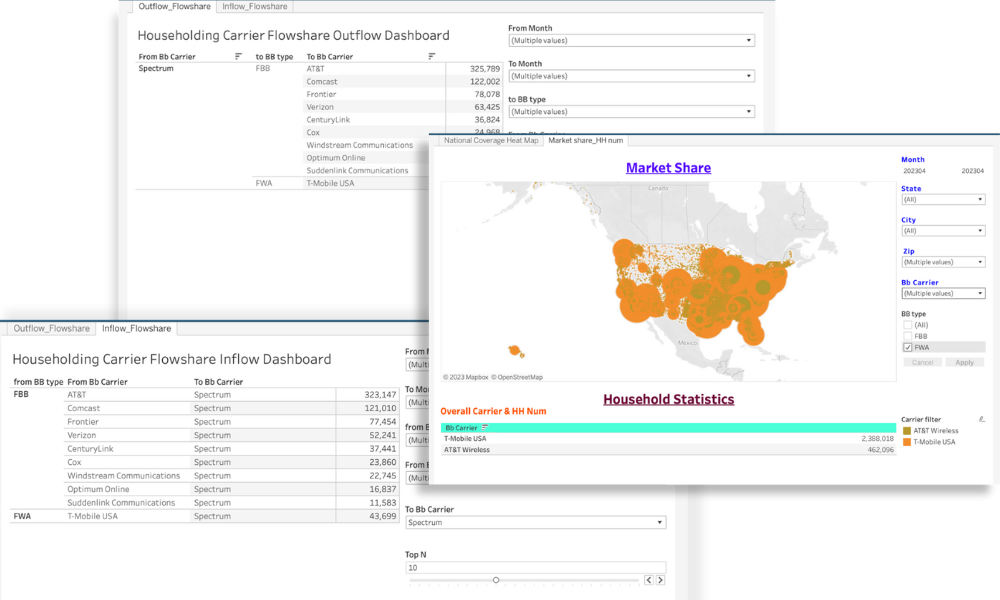The height and width of the screenshot is (600, 1000).
Task: Click the 323,147 AT&T inflow value
Action: (x=380, y=395)
